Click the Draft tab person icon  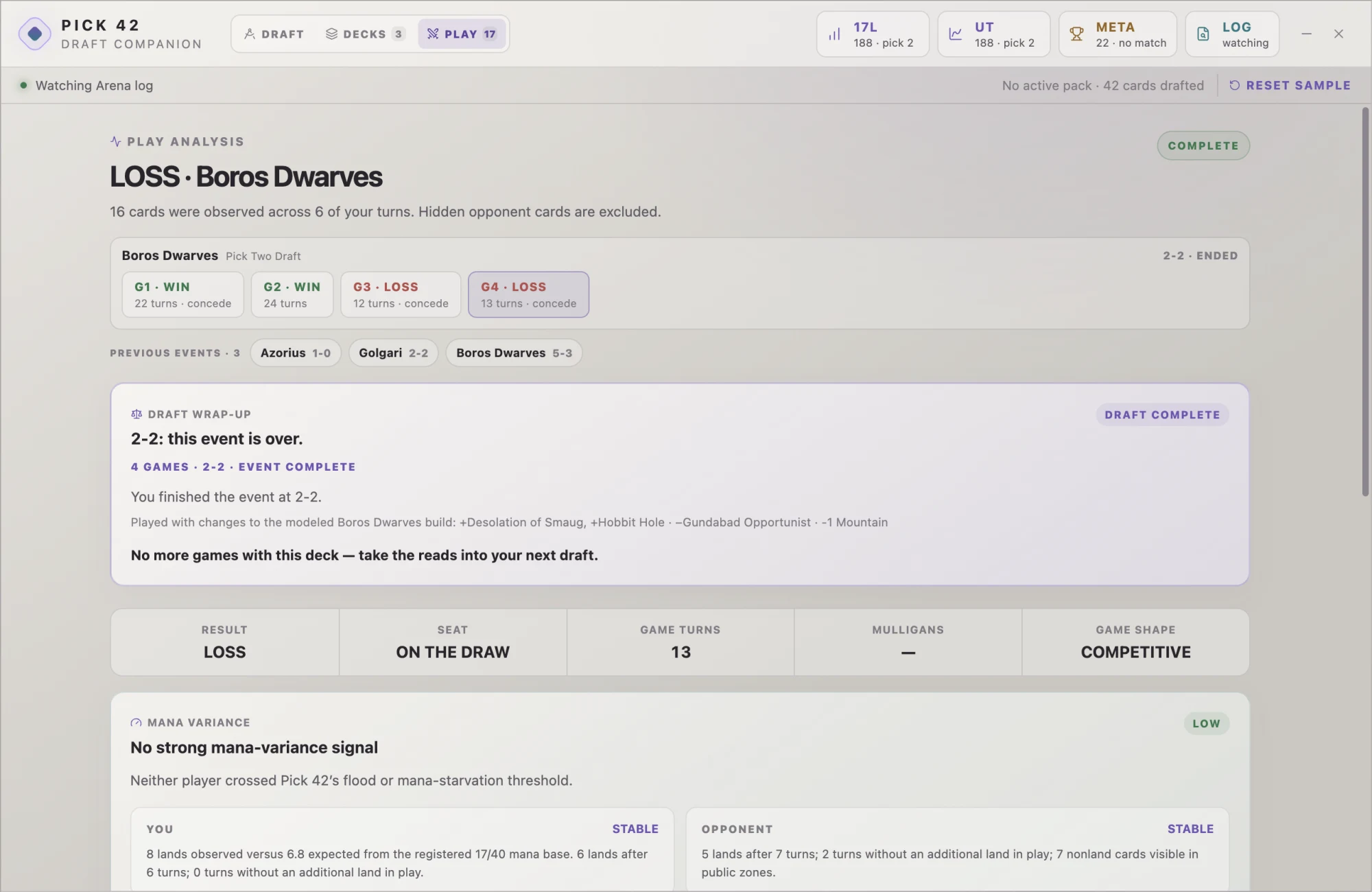click(250, 34)
